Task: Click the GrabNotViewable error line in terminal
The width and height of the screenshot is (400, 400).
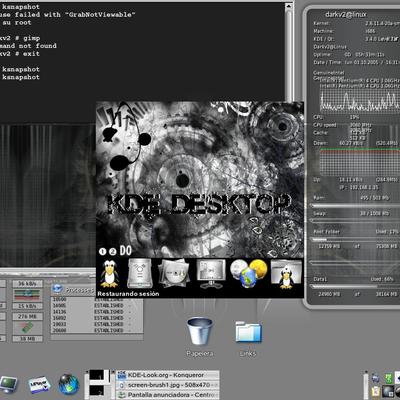Action: tap(67, 15)
